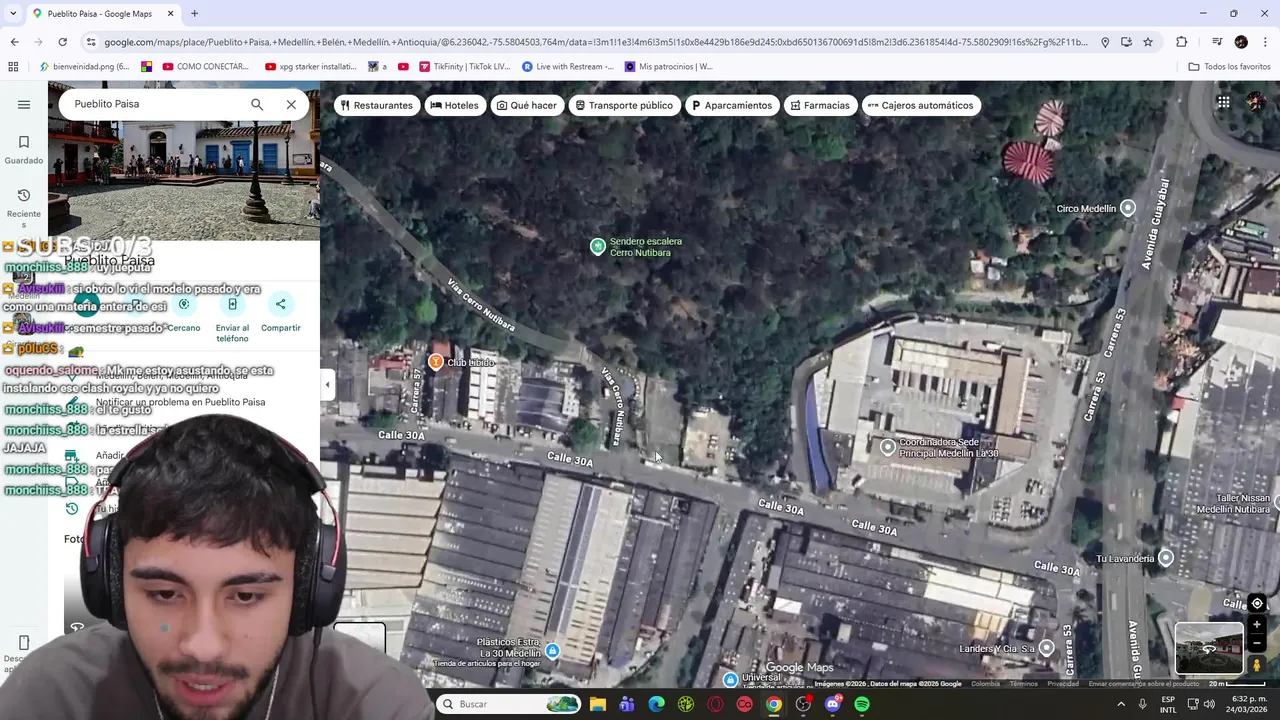Open the Google apps grid
Image resolution: width=1280 pixels, height=720 pixels.
click(1223, 102)
